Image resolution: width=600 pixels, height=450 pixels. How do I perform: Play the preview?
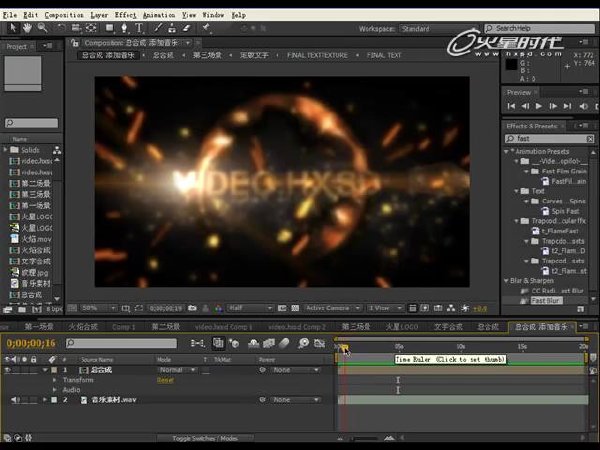click(x=539, y=106)
